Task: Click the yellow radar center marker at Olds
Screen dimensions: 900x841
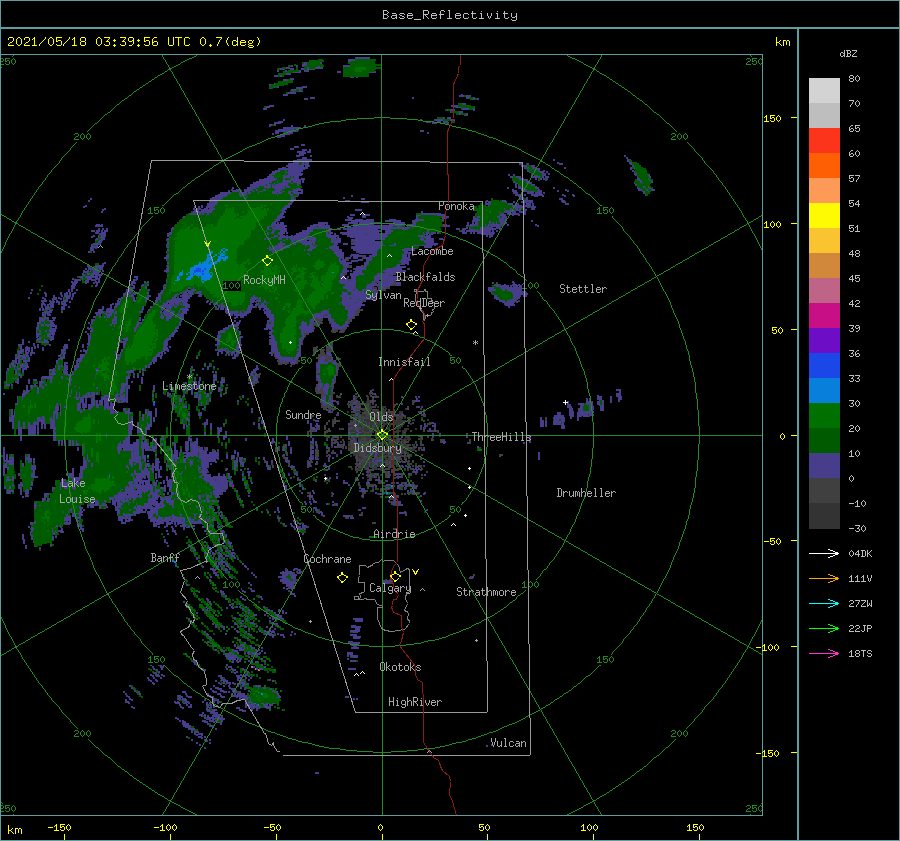Action: pyautogui.click(x=382, y=435)
